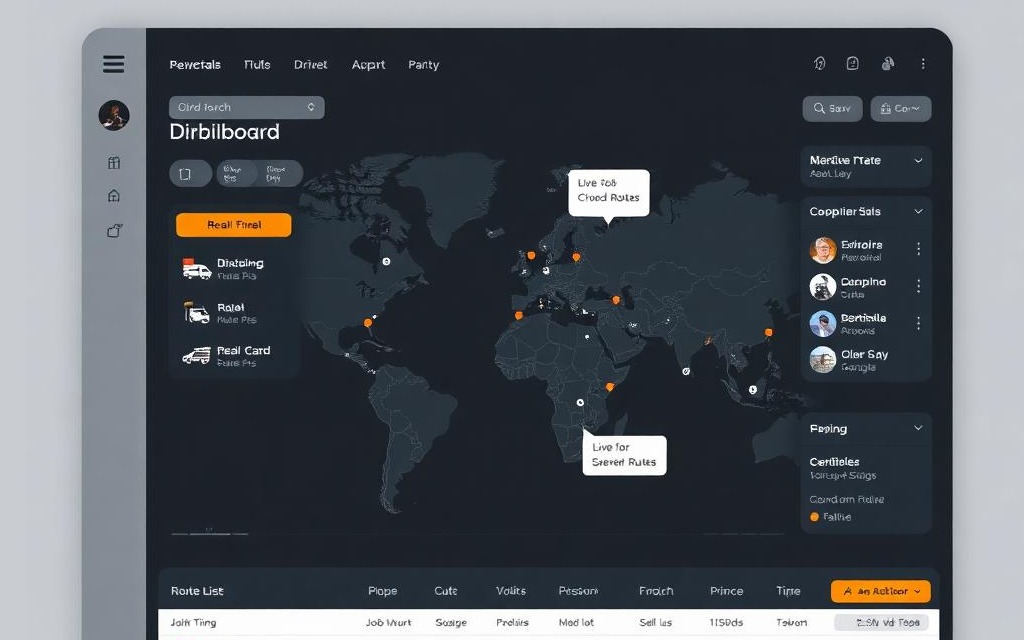Click the first top-right header icon
Screen dimensions: 1024x640
(820, 63)
